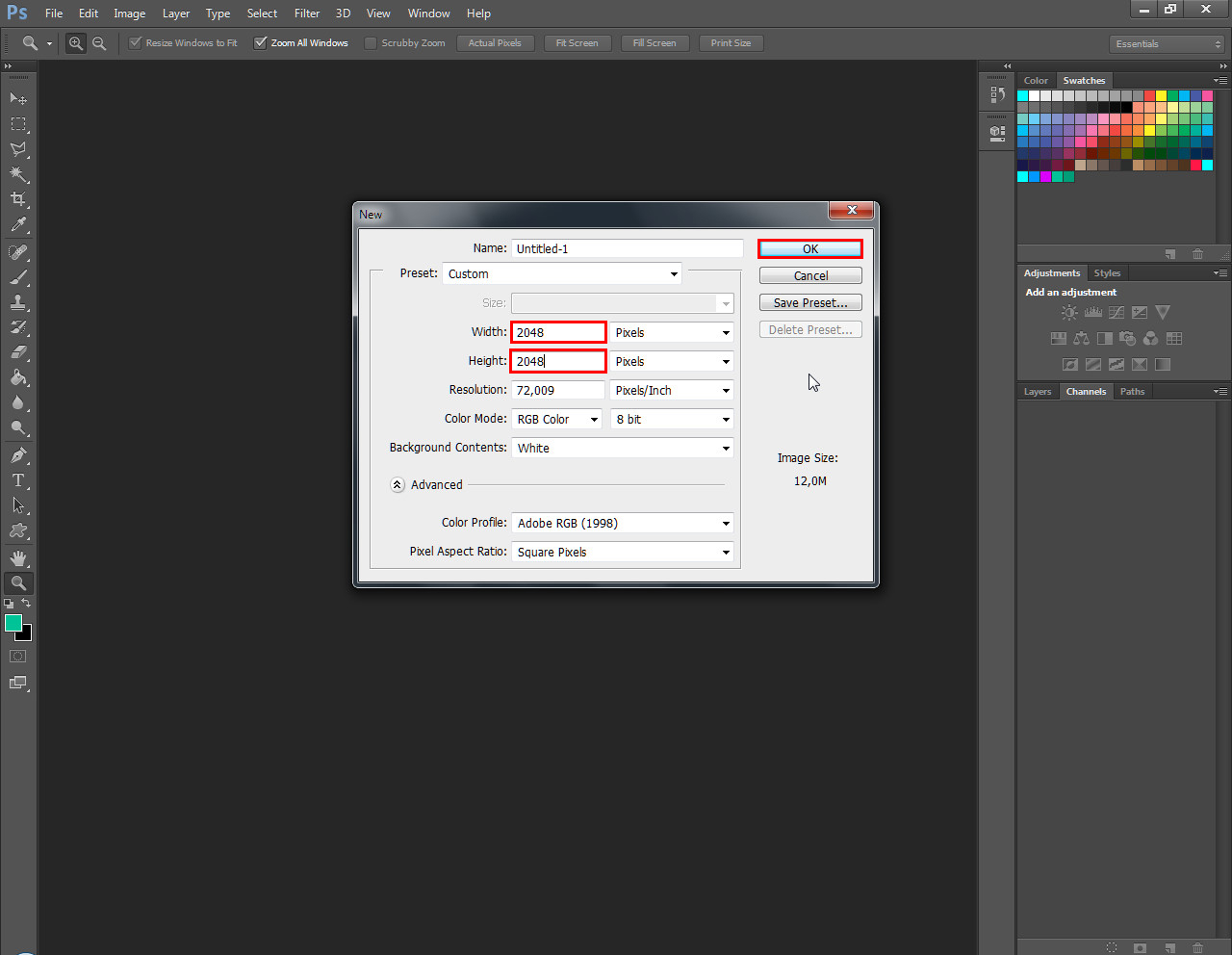This screenshot has width=1232, height=955.
Task: Open the Height units dropdown
Action: coord(672,361)
